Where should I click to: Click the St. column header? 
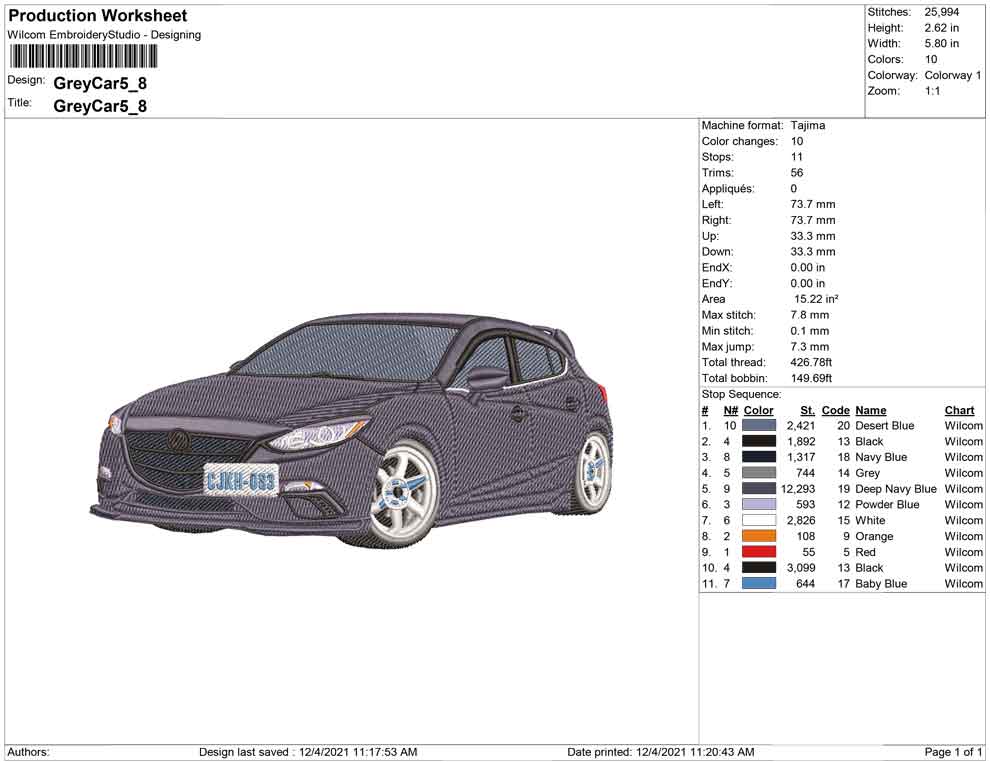coord(807,410)
